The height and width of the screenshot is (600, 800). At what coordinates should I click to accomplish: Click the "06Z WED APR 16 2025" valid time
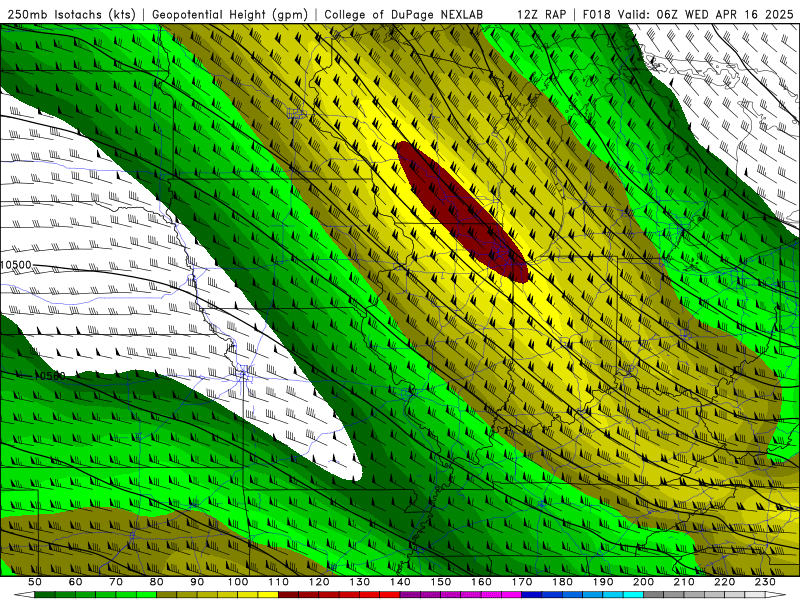tap(725, 14)
